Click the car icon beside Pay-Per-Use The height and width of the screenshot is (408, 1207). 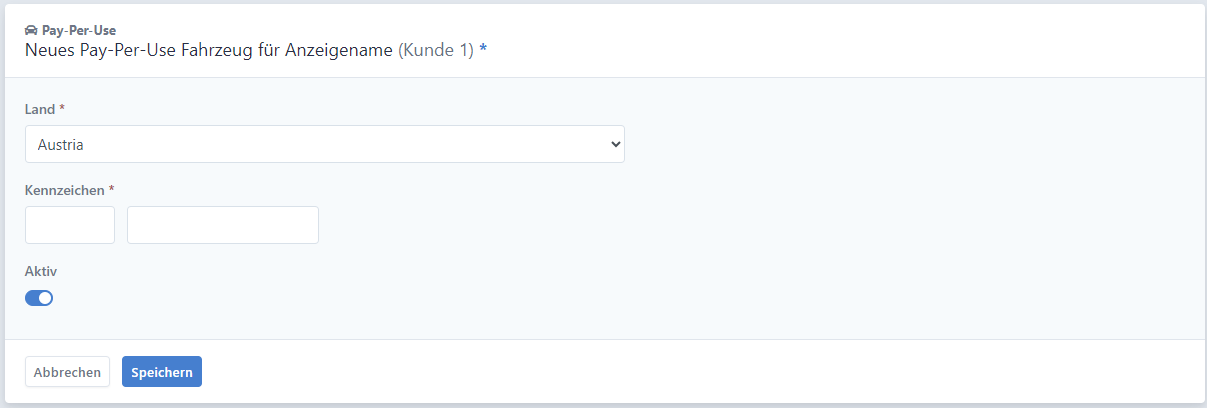[31, 31]
